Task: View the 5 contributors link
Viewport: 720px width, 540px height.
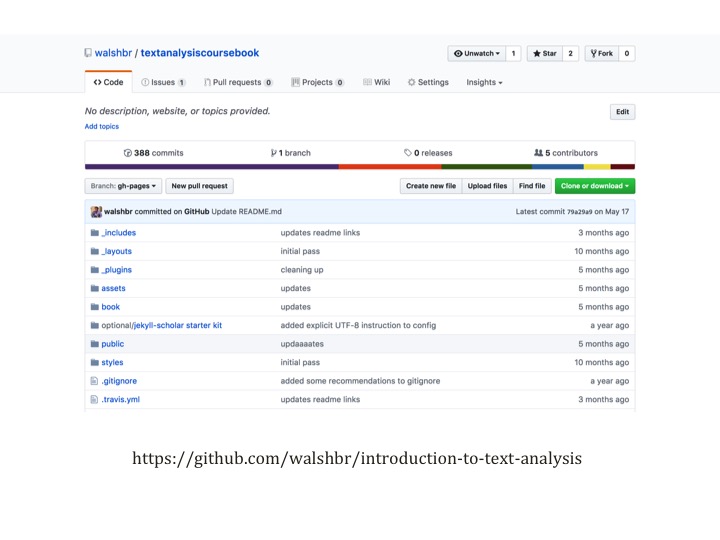Action: [x=566, y=153]
